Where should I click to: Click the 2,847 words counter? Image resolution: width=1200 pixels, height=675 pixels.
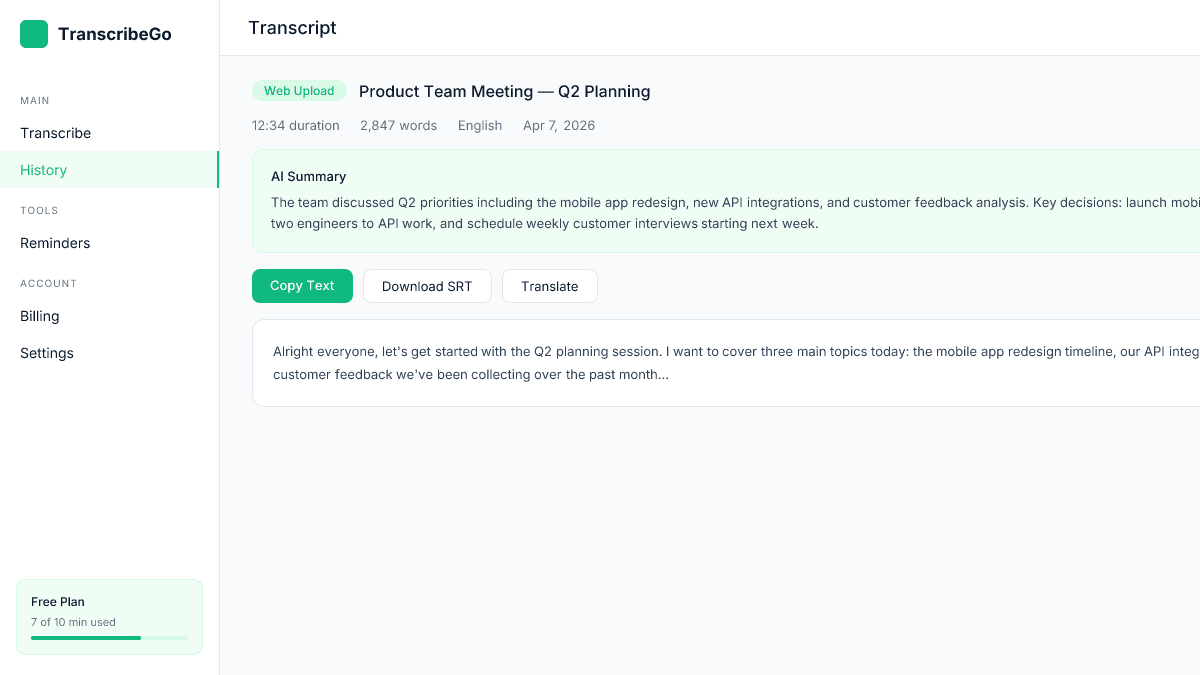tap(398, 125)
